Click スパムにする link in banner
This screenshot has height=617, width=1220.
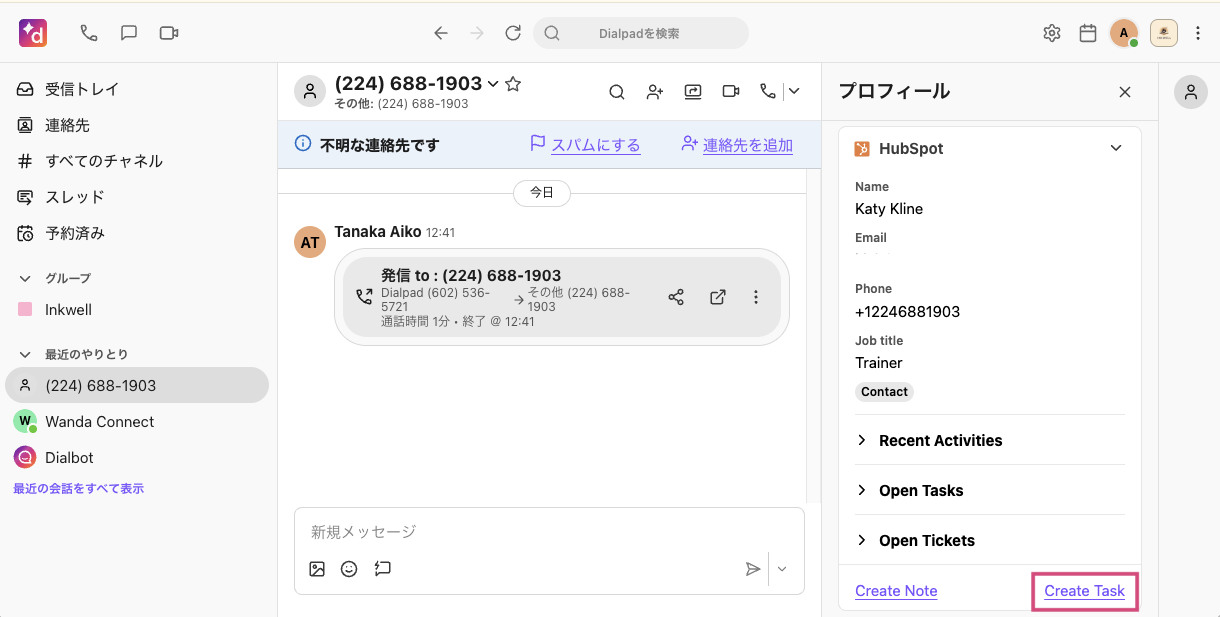[x=595, y=145]
